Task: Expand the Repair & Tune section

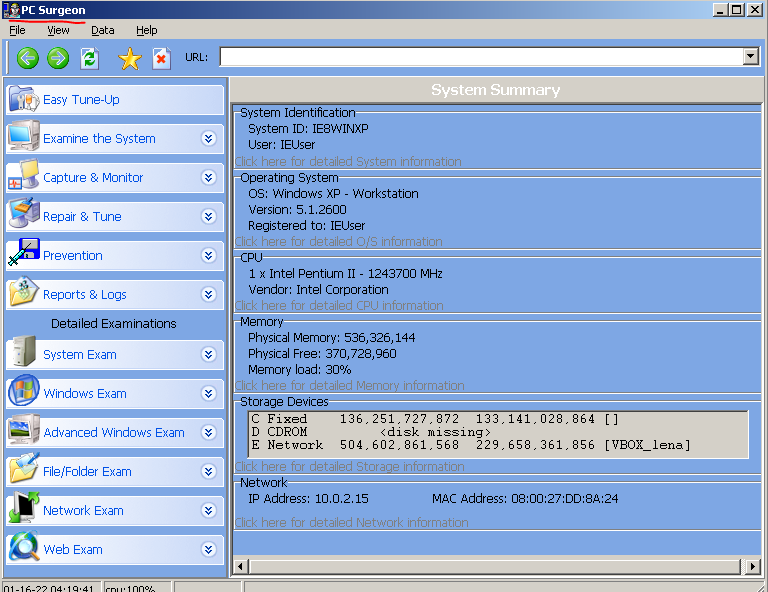Action: tap(209, 216)
